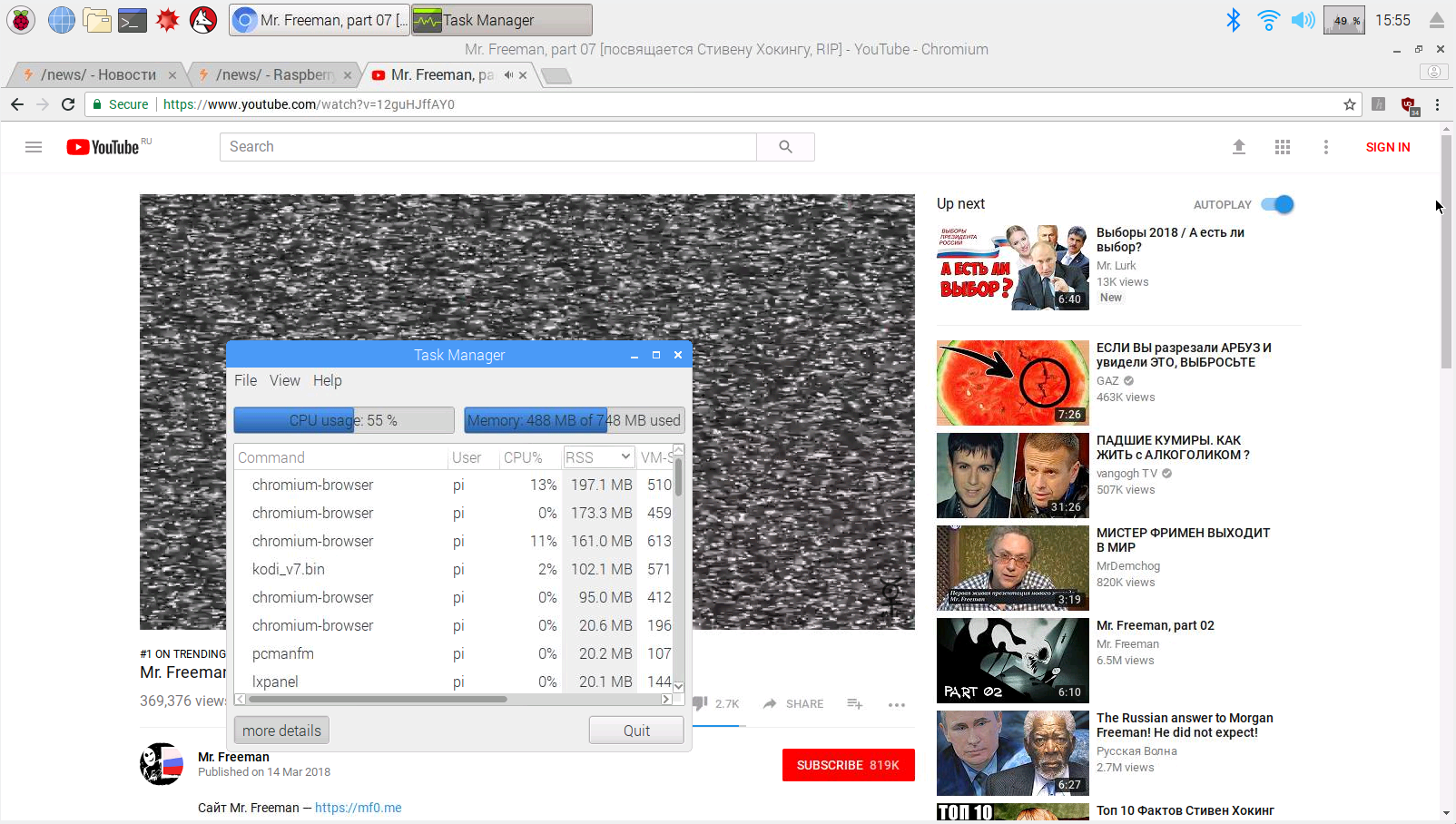This screenshot has height=824, width=1456.
Task: Switch to the /news/ - Новости tab
Action: click(x=98, y=75)
